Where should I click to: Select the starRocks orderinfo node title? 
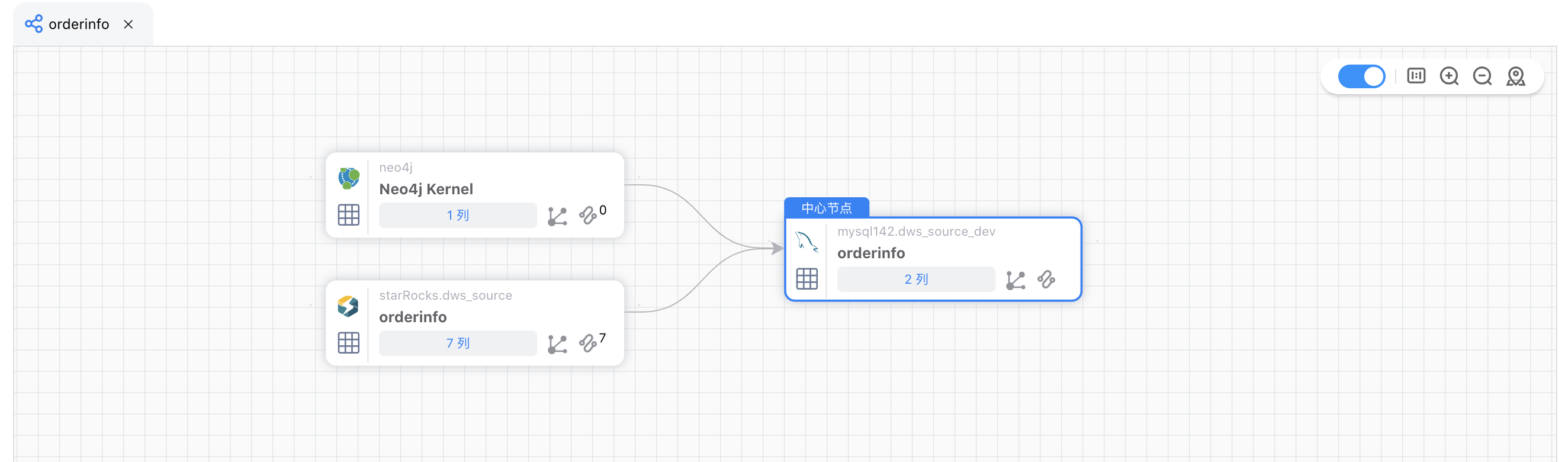(413, 317)
